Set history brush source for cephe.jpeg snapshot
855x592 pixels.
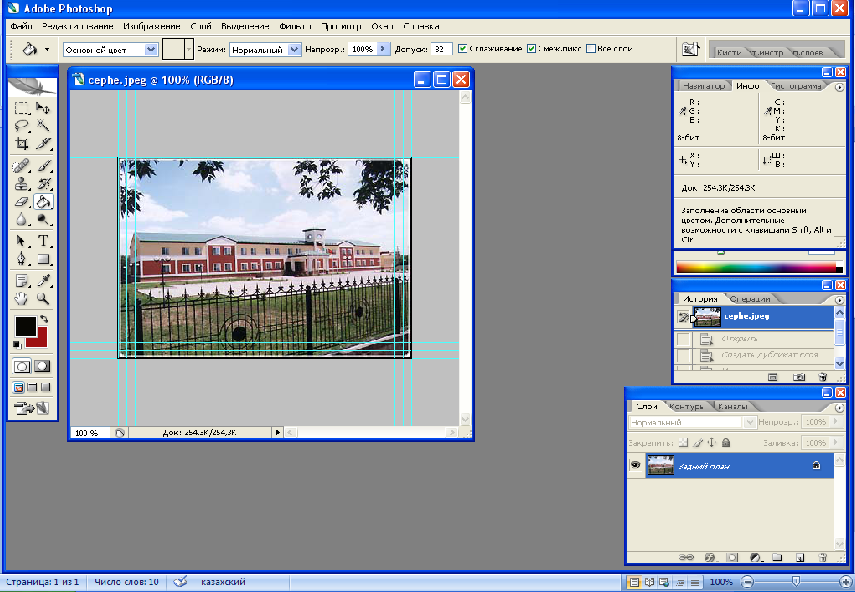[x=683, y=317]
